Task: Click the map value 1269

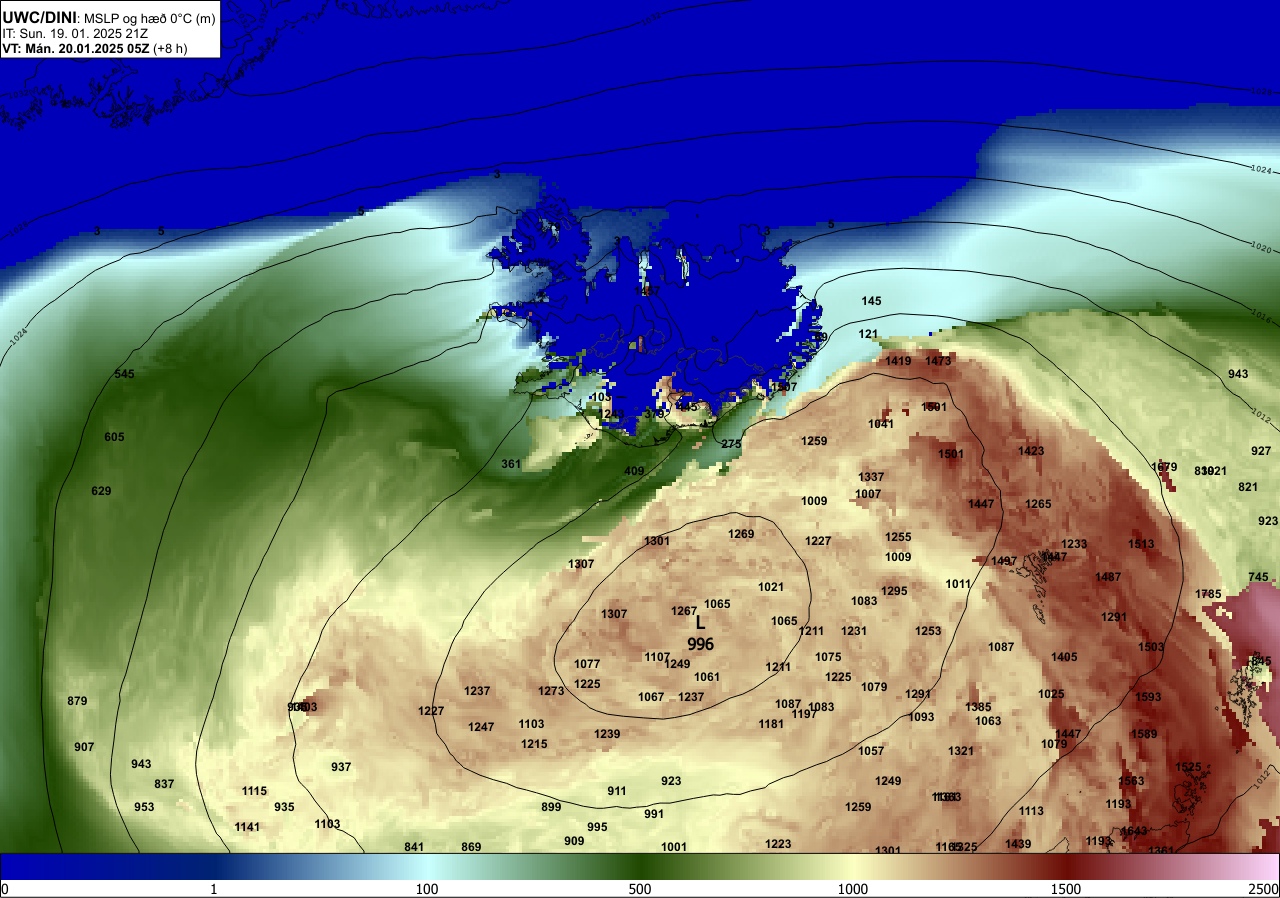Action: [x=741, y=534]
